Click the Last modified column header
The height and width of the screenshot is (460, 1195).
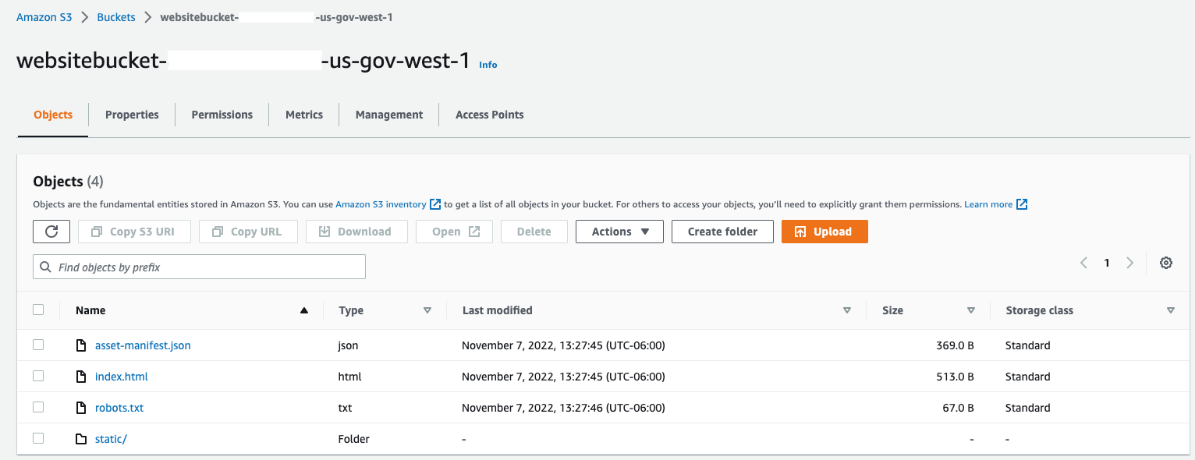[x=497, y=311]
